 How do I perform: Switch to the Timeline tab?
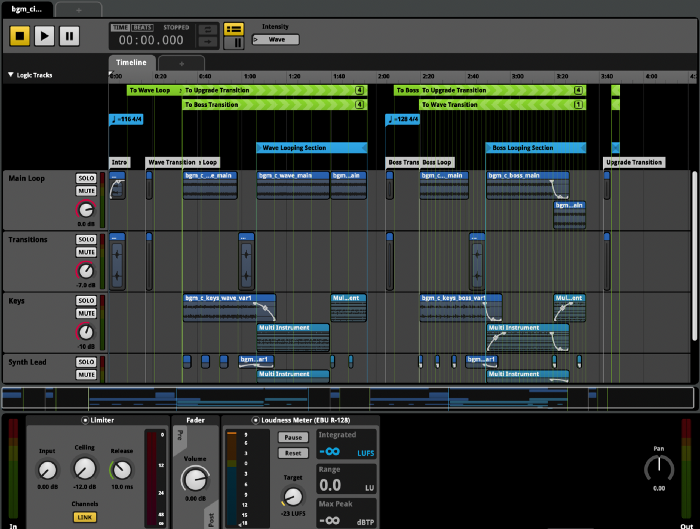click(131, 62)
